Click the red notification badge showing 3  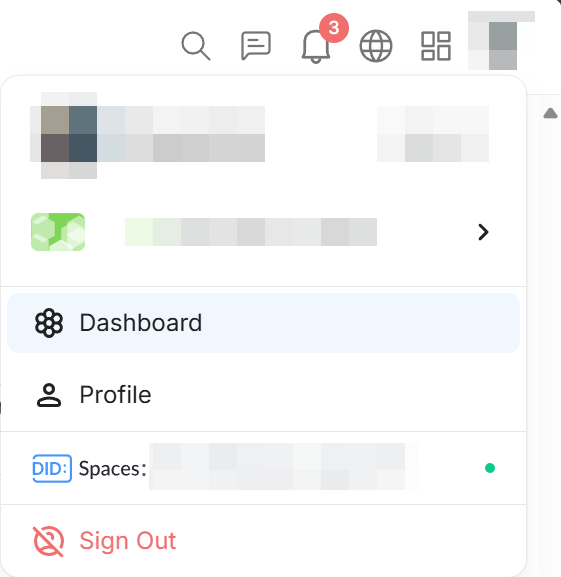pyautogui.click(x=334, y=28)
